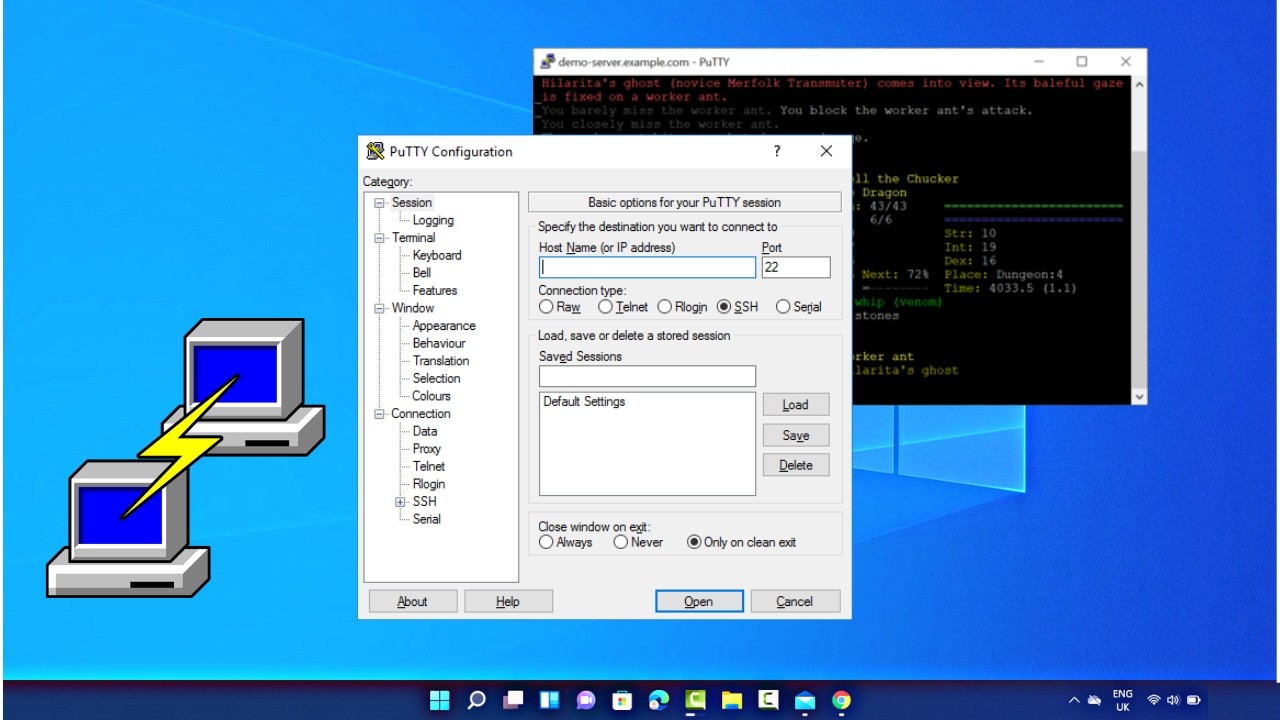Click the question mark help icon in PuTTY Configuration

coord(777,151)
